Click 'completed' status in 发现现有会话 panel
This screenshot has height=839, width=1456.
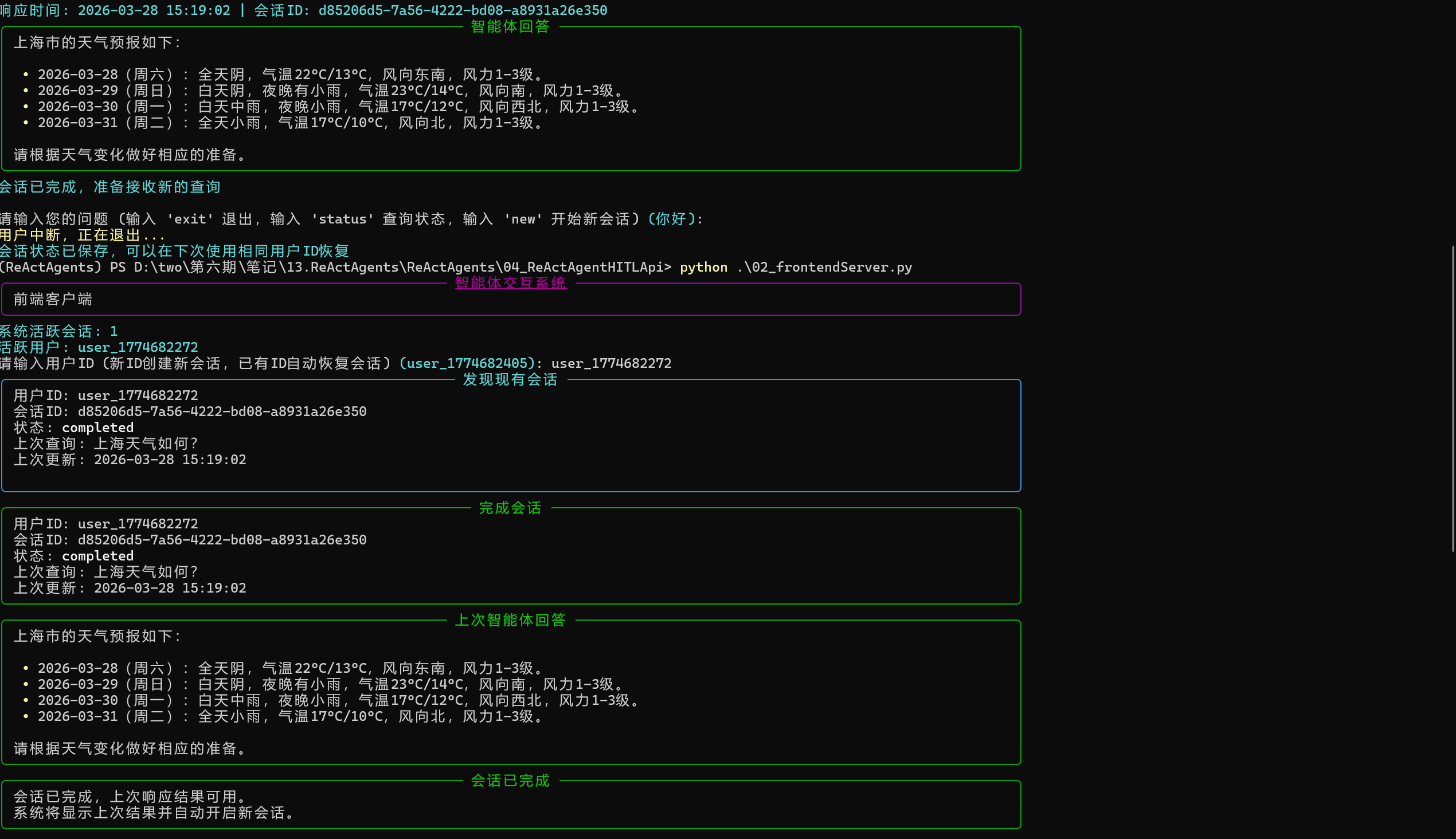click(x=97, y=428)
